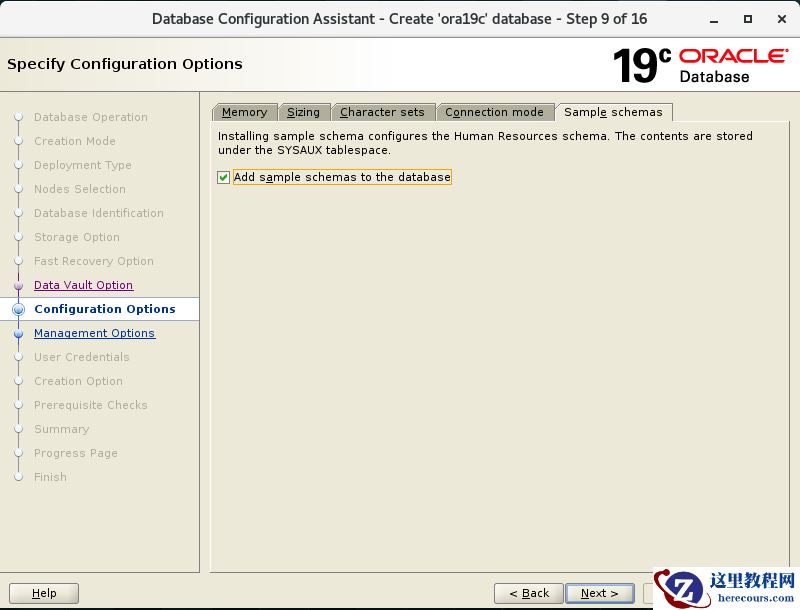The width and height of the screenshot is (800, 610).
Task: Click the Creation Option step label
Action: point(79,381)
